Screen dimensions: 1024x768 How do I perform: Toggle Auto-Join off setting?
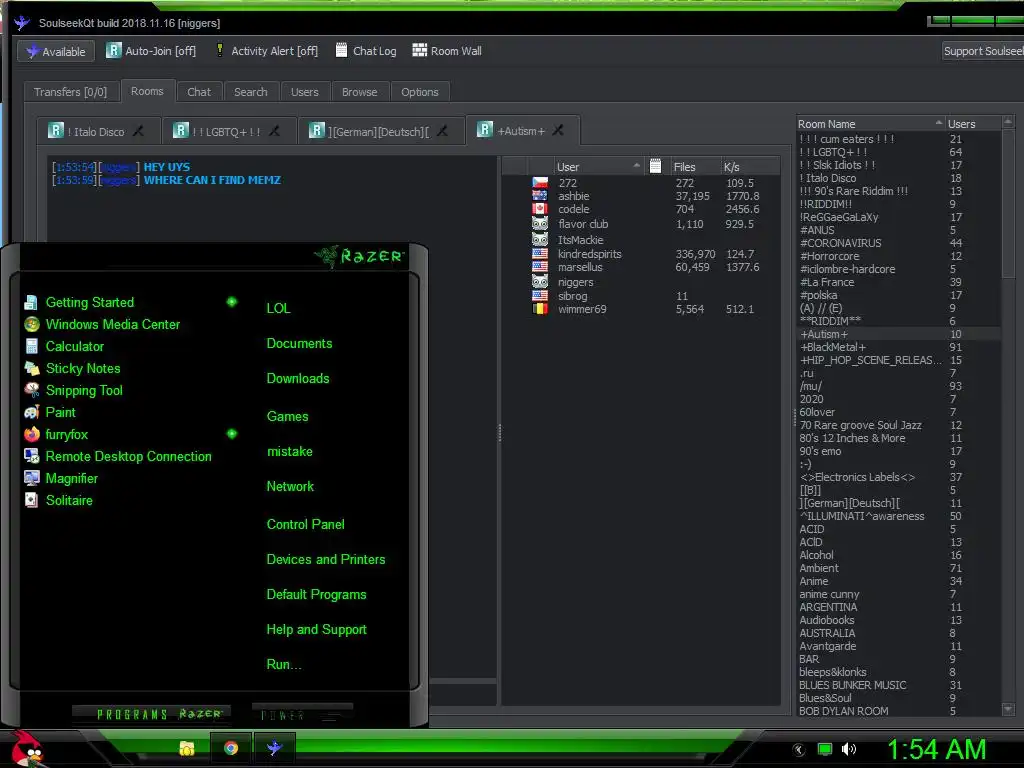coord(151,51)
